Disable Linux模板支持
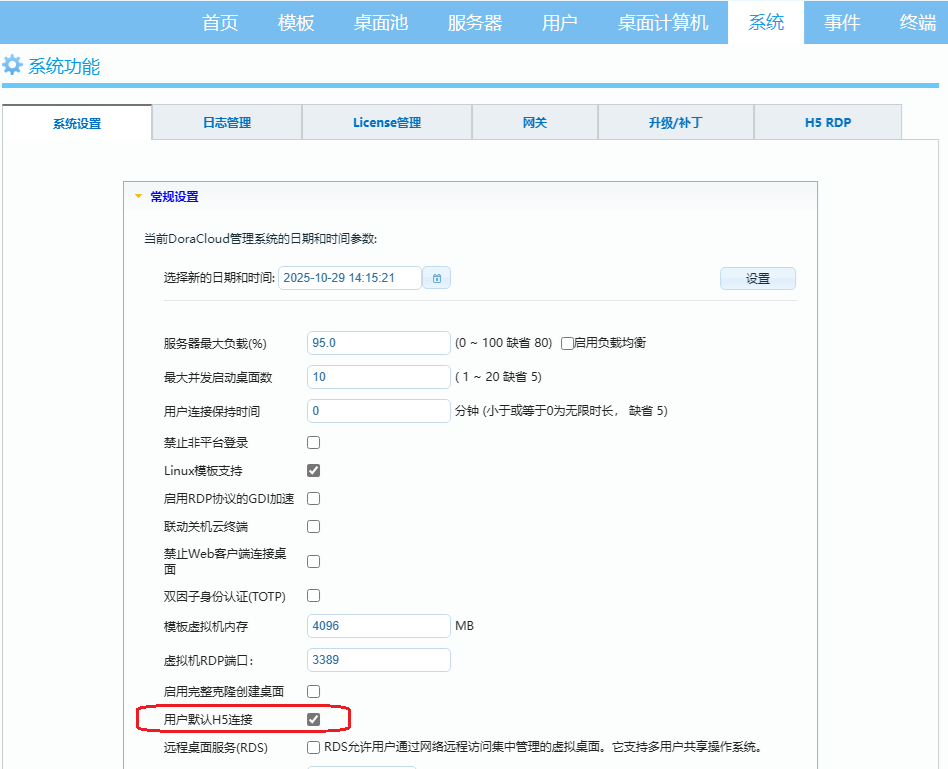 click(x=313, y=469)
